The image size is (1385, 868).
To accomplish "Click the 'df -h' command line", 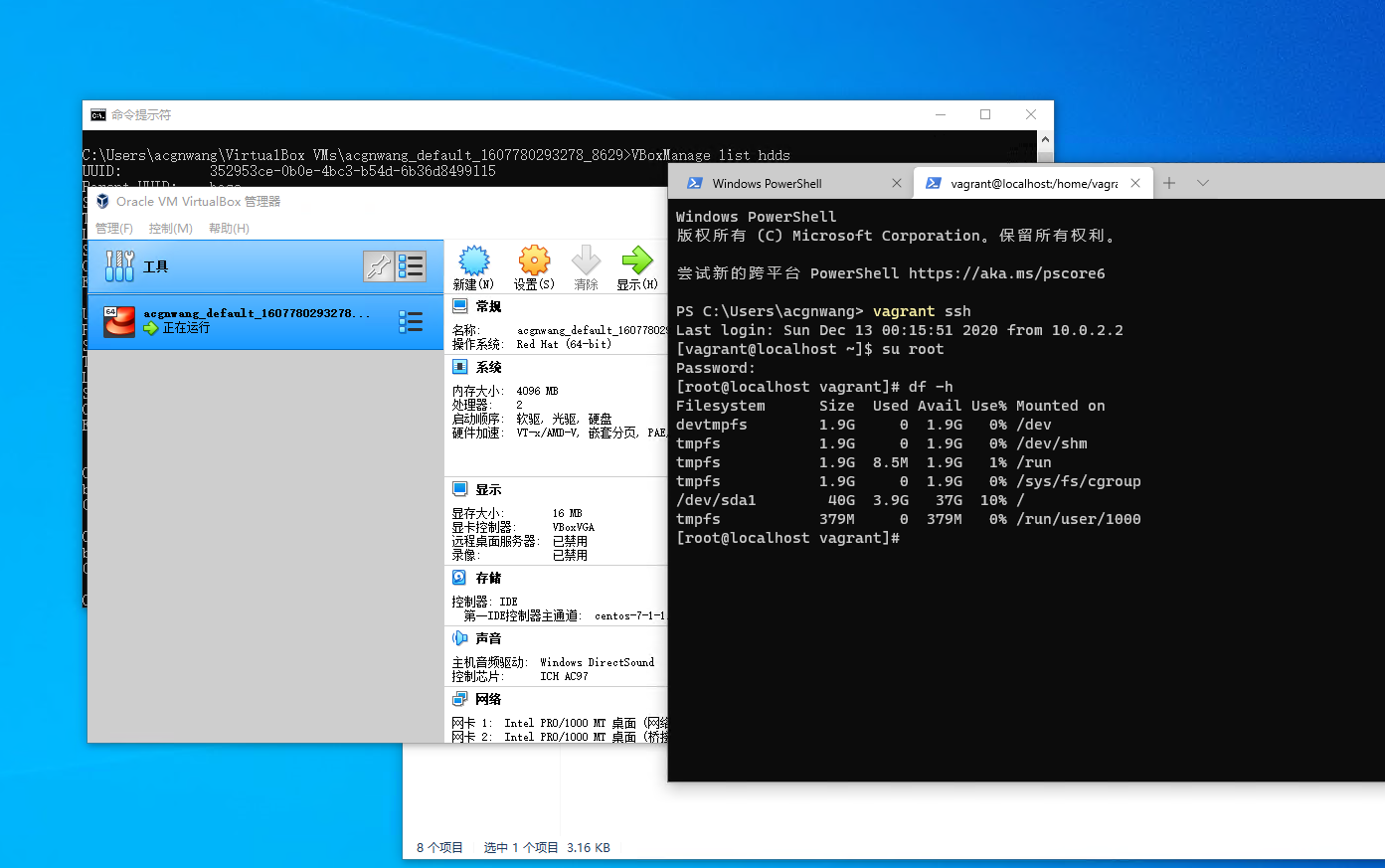I will [x=931, y=387].
